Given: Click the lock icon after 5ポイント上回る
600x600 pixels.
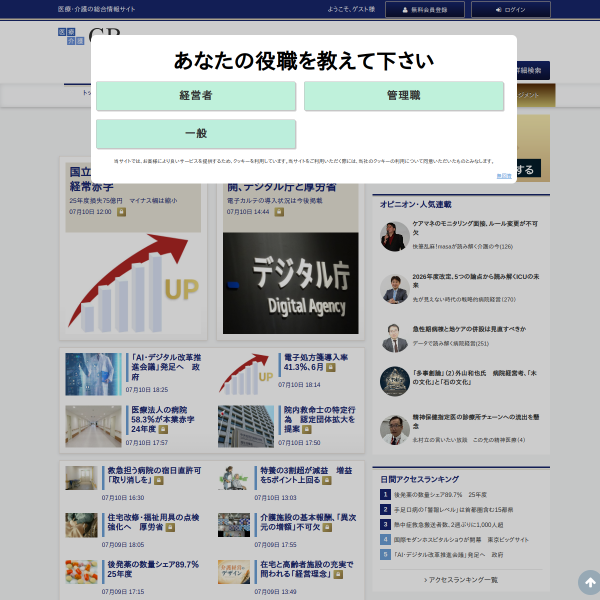Looking at the screenshot, I should click(x=326, y=480).
